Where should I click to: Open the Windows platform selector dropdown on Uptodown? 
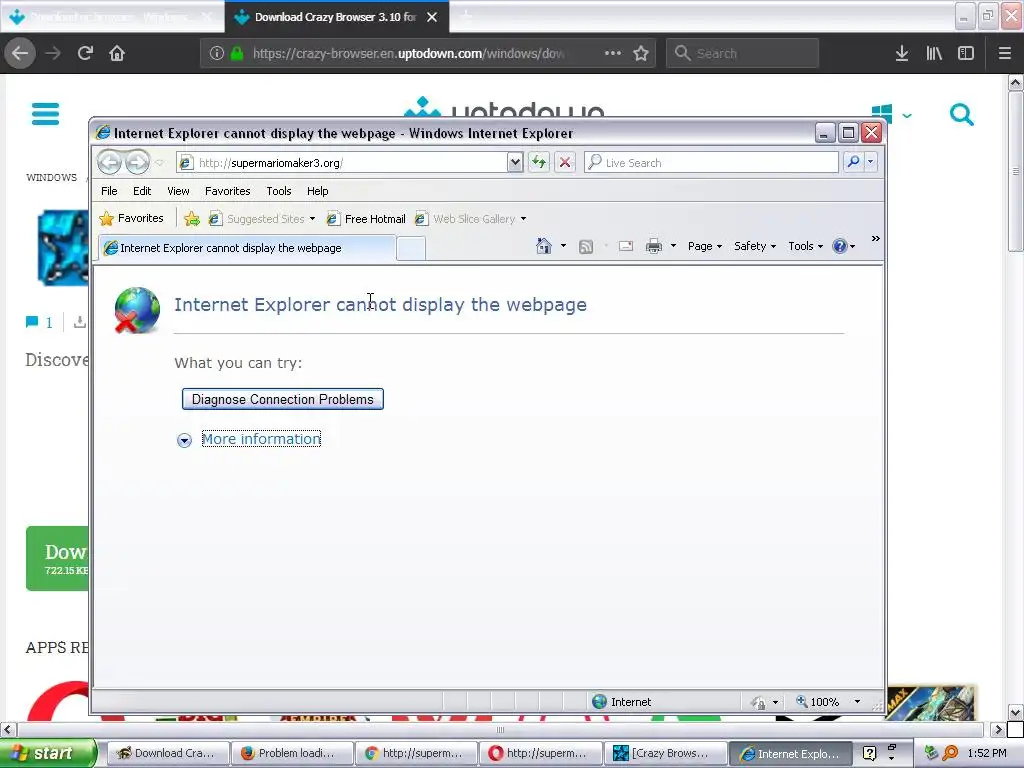892,115
